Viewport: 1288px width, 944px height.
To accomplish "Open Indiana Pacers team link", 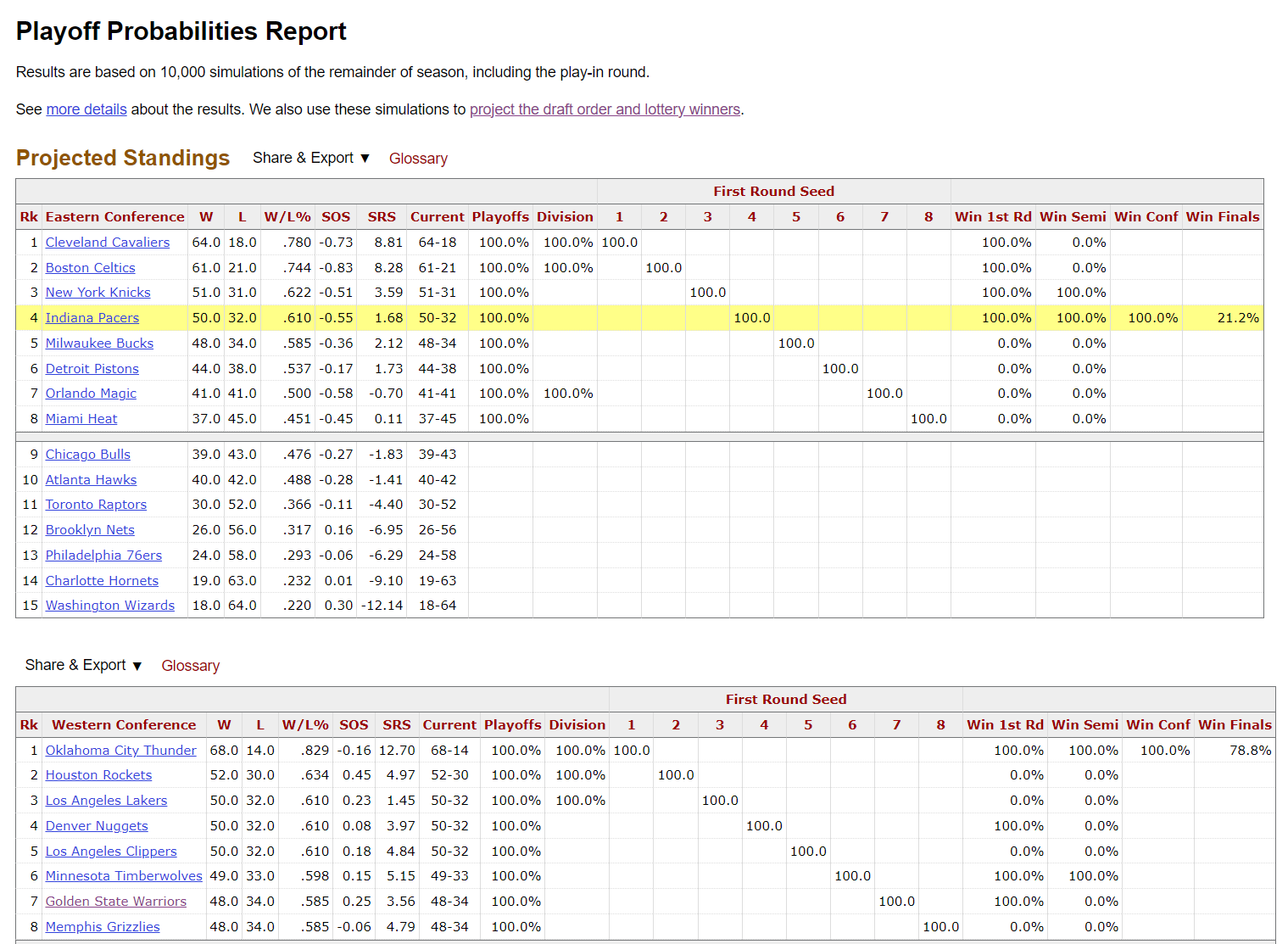I will click(92, 318).
